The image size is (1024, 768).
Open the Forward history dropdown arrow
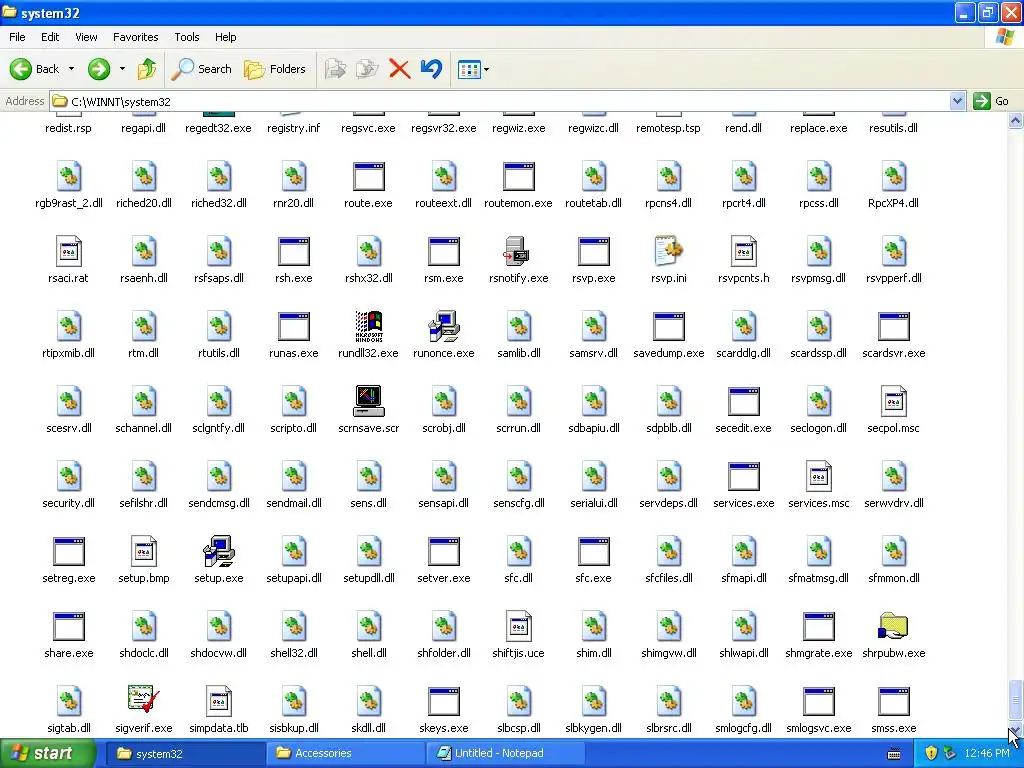click(122, 69)
